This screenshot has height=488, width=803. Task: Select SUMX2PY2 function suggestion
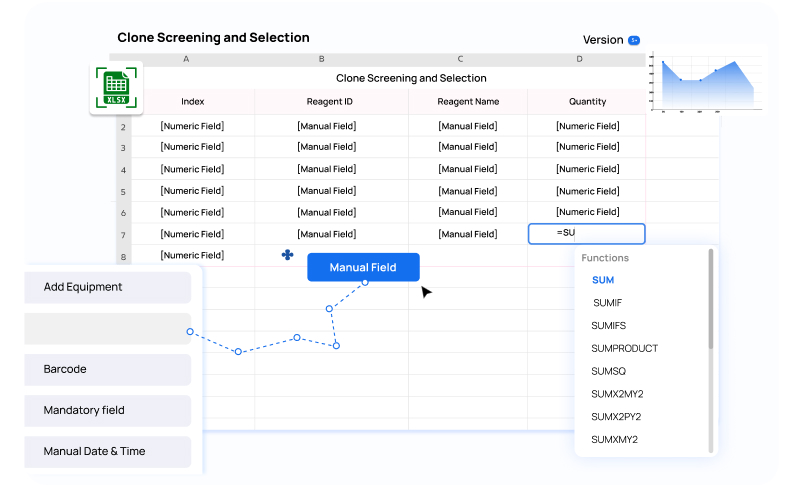(616, 417)
